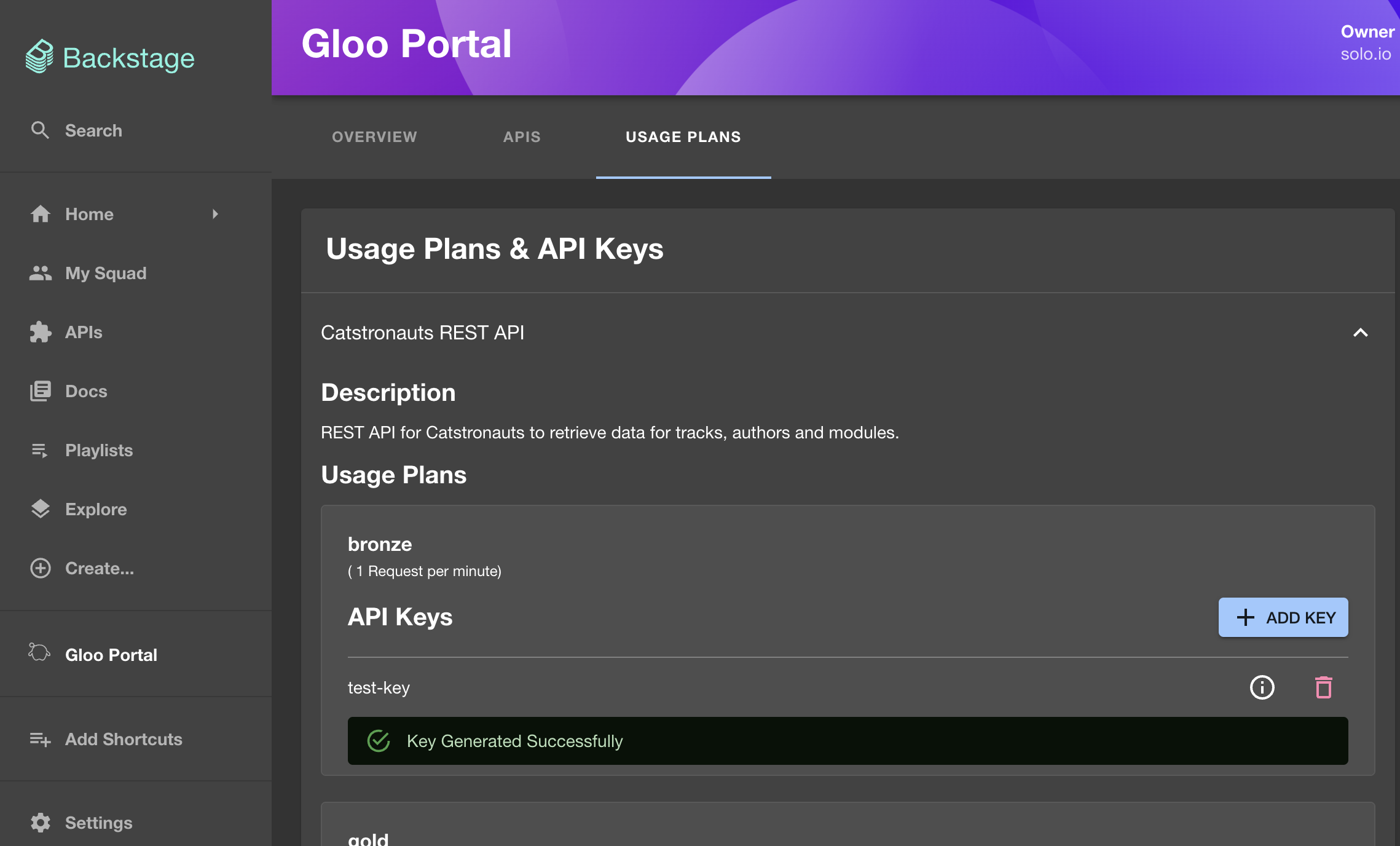This screenshot has height=846, width=1400.
Task: Expand the Home submenu arrow
Action: (x=215, y=214)
